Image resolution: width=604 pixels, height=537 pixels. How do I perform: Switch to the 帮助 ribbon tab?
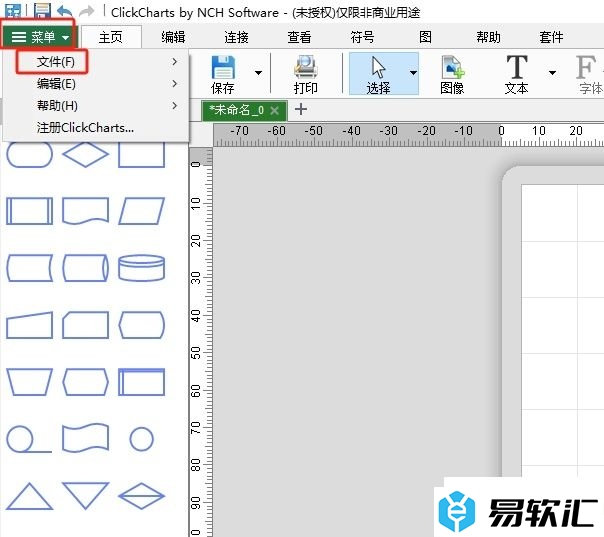tap(488, 37)
